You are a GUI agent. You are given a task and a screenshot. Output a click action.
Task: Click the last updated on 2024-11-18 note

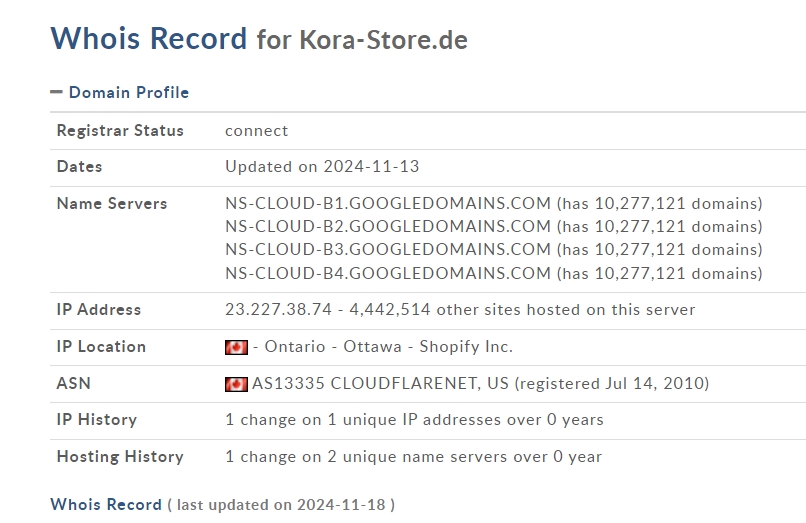[x=281, y=505]
